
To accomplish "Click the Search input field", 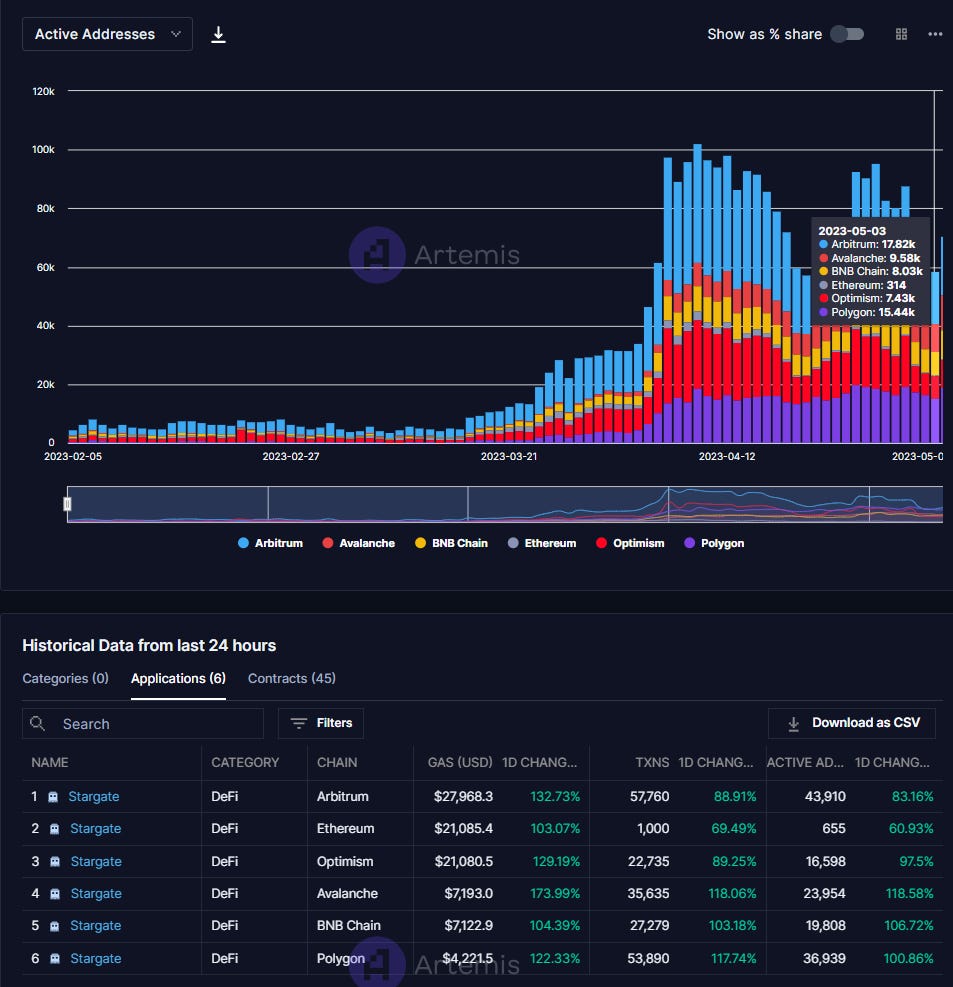I will [143, 724].
